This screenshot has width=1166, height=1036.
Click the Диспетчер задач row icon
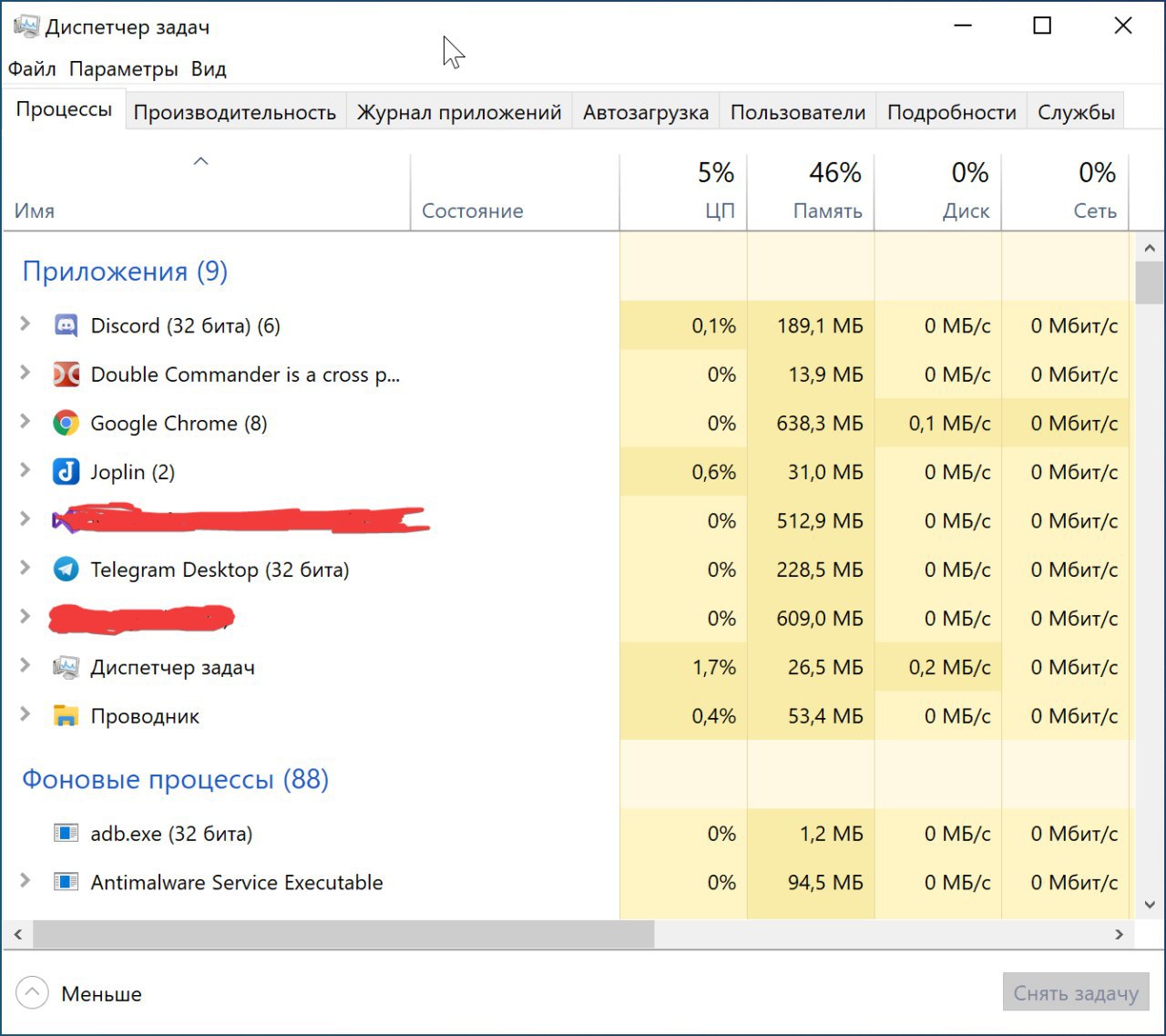click(x=66, y=667)
